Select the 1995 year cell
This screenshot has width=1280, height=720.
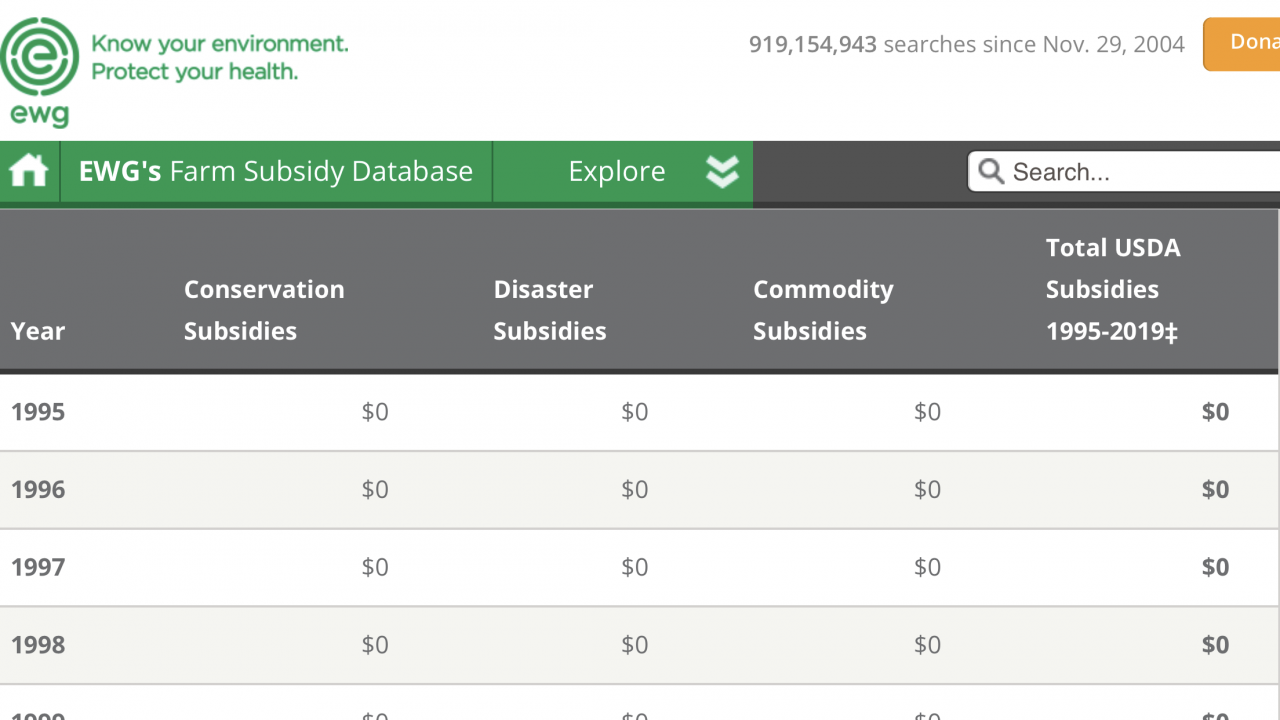[x=38, y=412]
